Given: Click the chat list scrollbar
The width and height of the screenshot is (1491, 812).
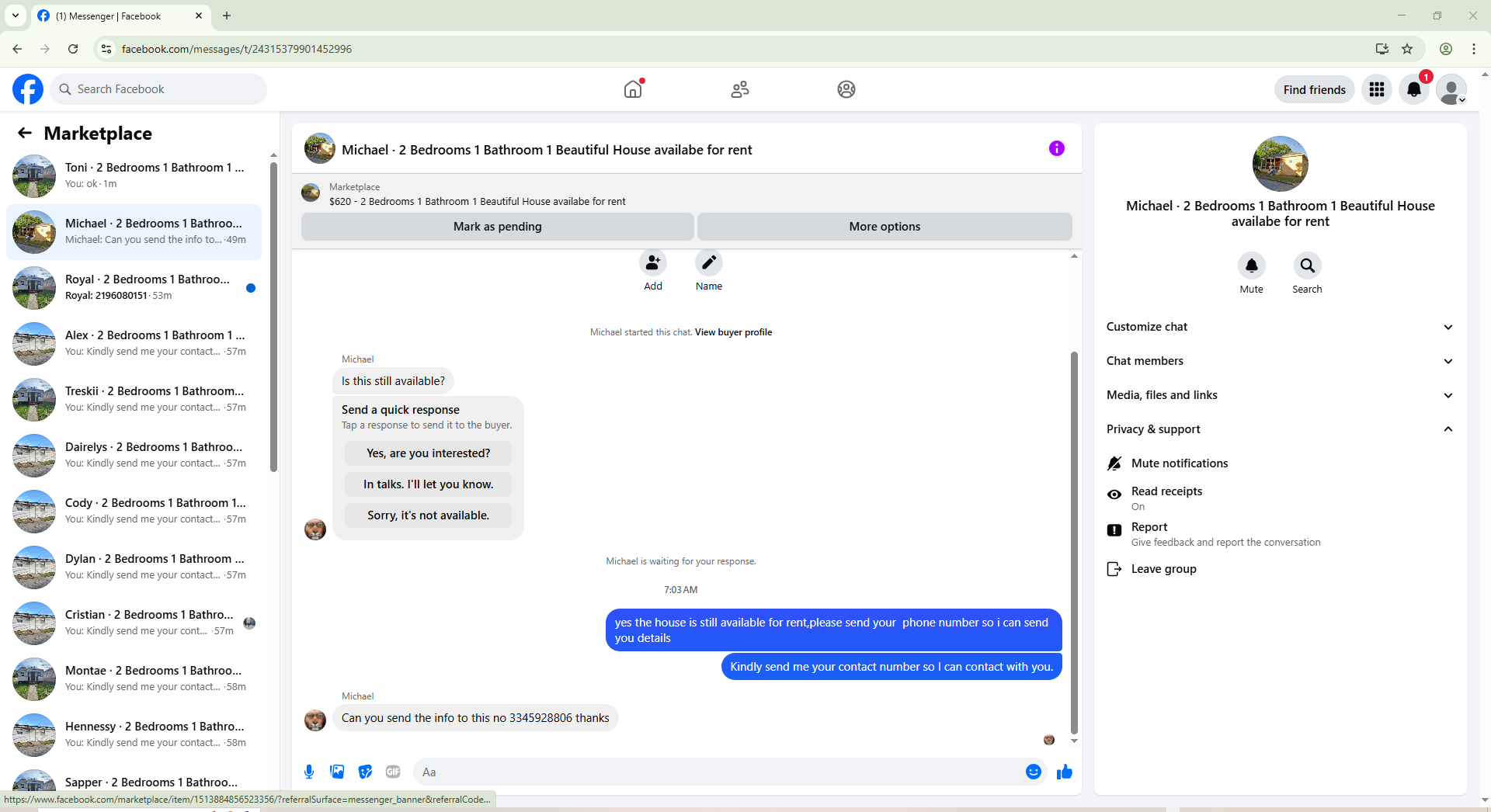Looking at the screenshot, I should (x=273, y=317).
